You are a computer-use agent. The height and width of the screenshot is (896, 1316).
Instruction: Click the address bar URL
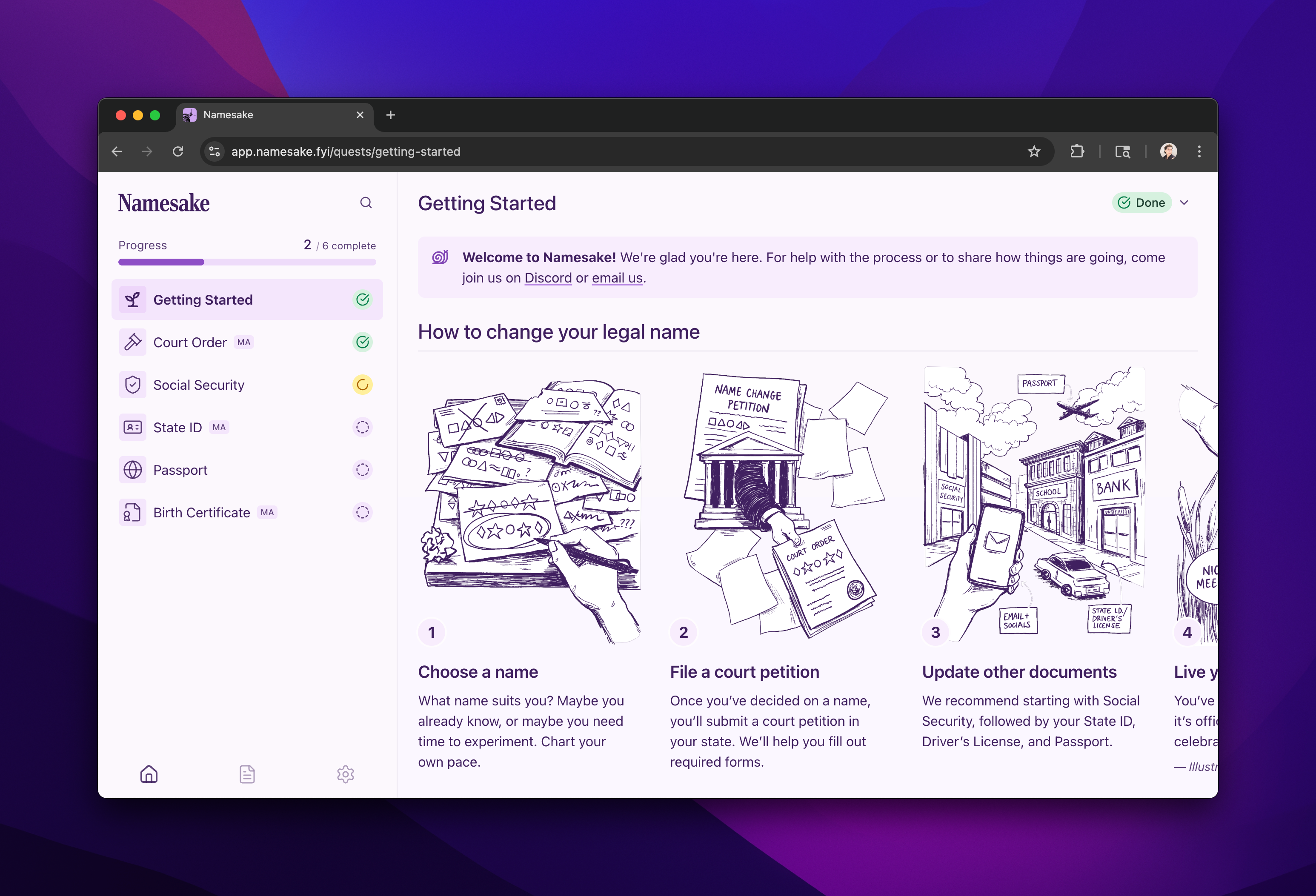[346, 152]
